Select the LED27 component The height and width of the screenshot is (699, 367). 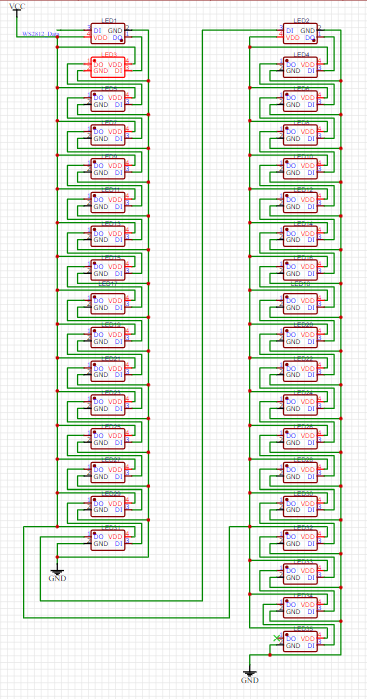coord(108,473)
